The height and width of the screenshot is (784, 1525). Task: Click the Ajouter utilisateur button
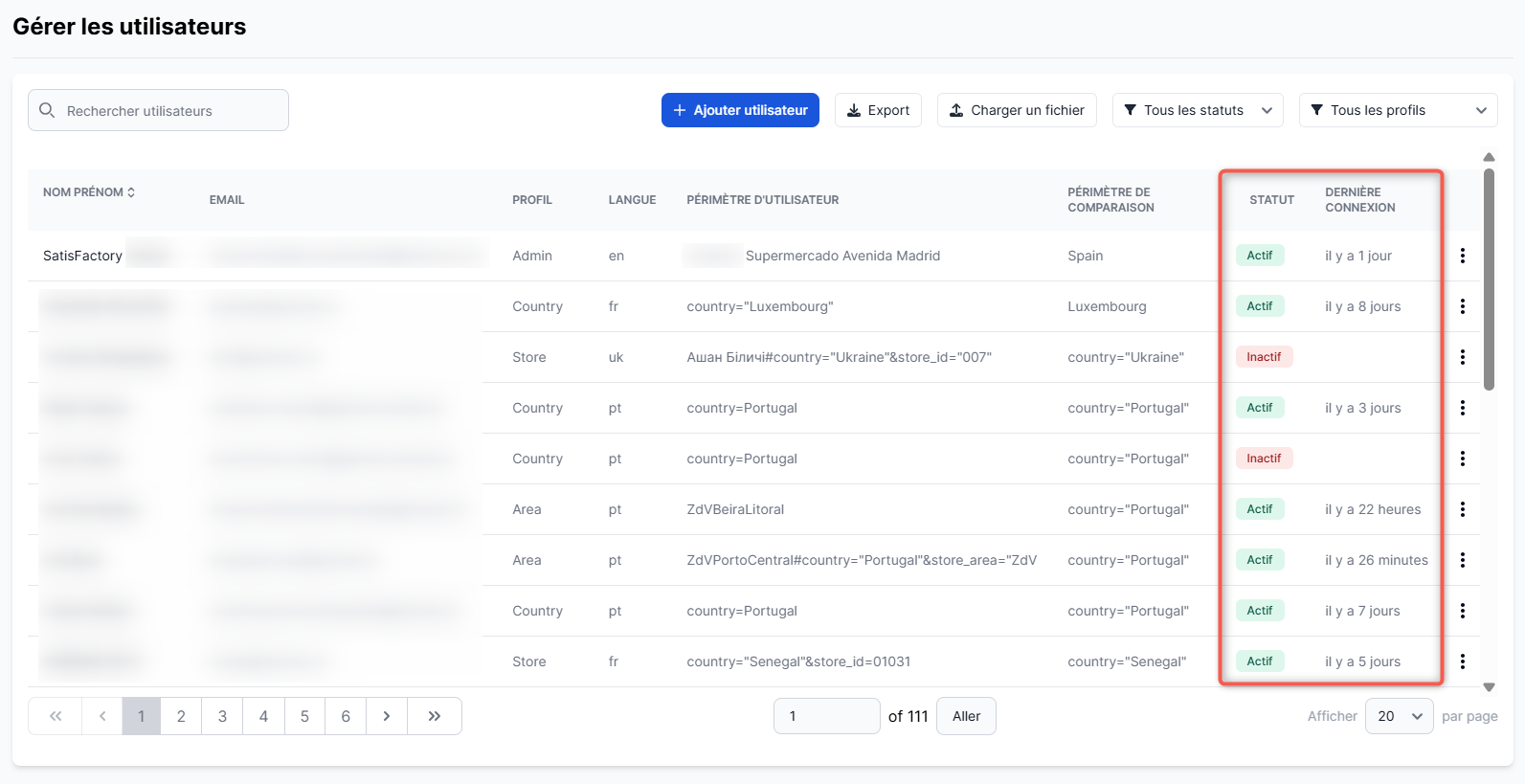[x=740, y=110]
